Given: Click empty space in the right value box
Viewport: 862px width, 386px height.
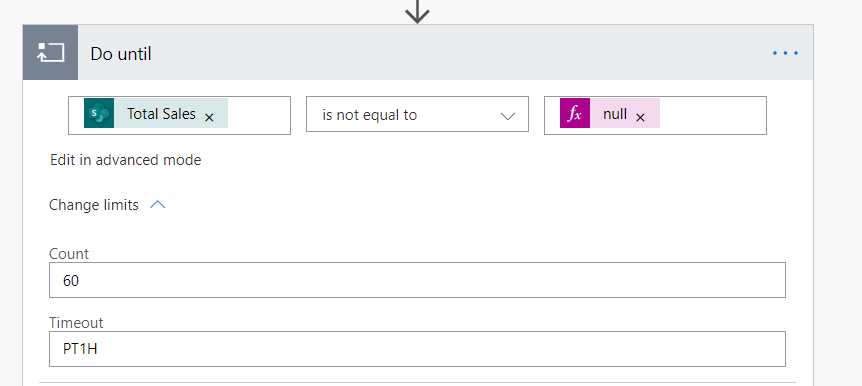Looking at the screenshot, I should click(712, 115).
